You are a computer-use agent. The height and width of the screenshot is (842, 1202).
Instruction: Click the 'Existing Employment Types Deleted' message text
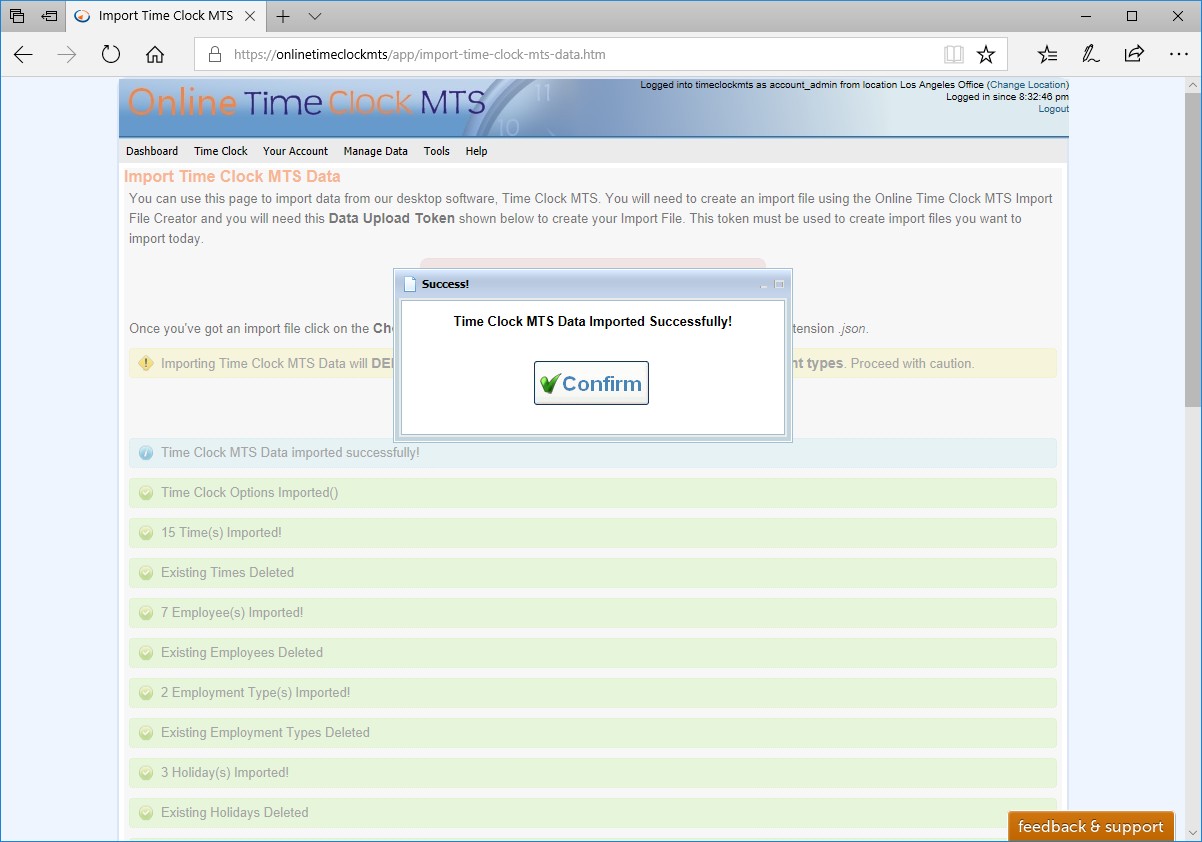coord(265,733)
